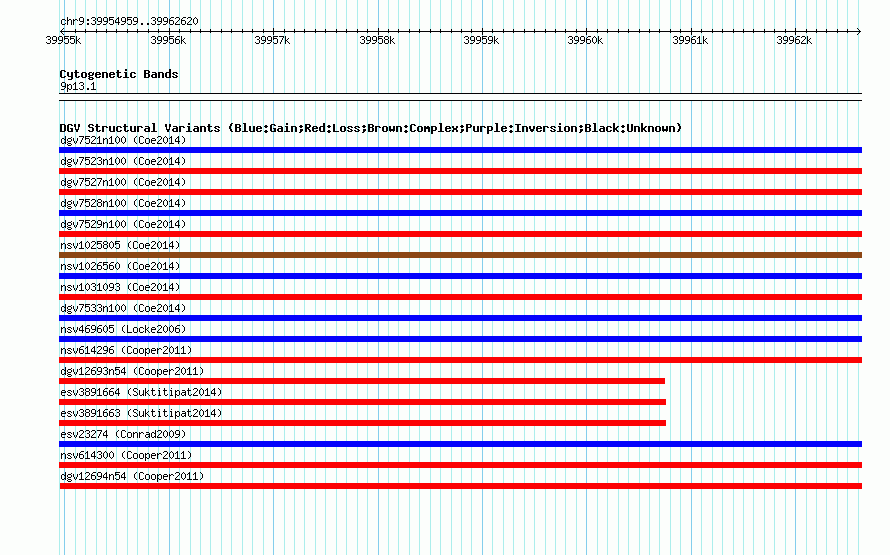The image size is (890, 555).
Task: Click the chr9:39954959..39962620 coordinate text
Action: click(129, 22)
